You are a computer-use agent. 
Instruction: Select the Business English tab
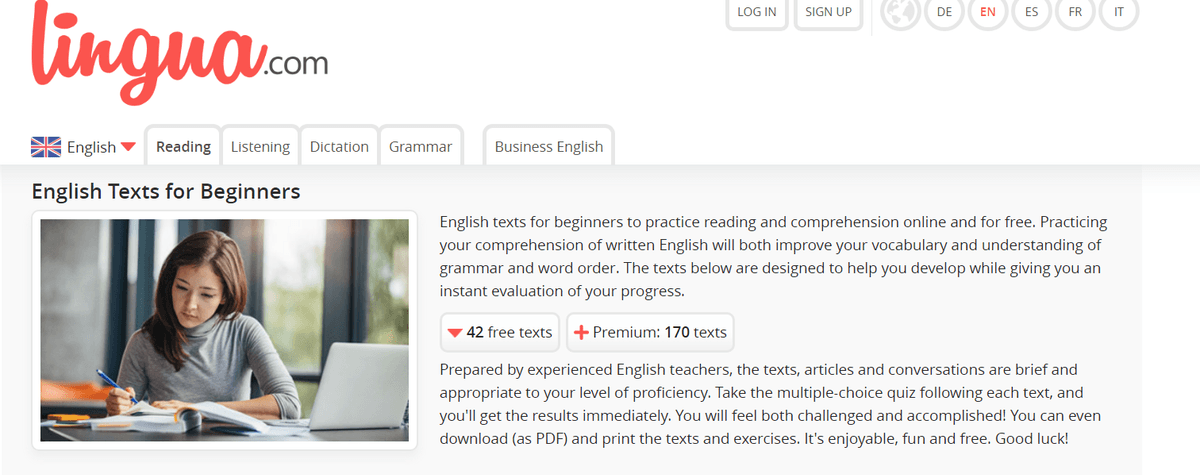click(x=549, y=146)
